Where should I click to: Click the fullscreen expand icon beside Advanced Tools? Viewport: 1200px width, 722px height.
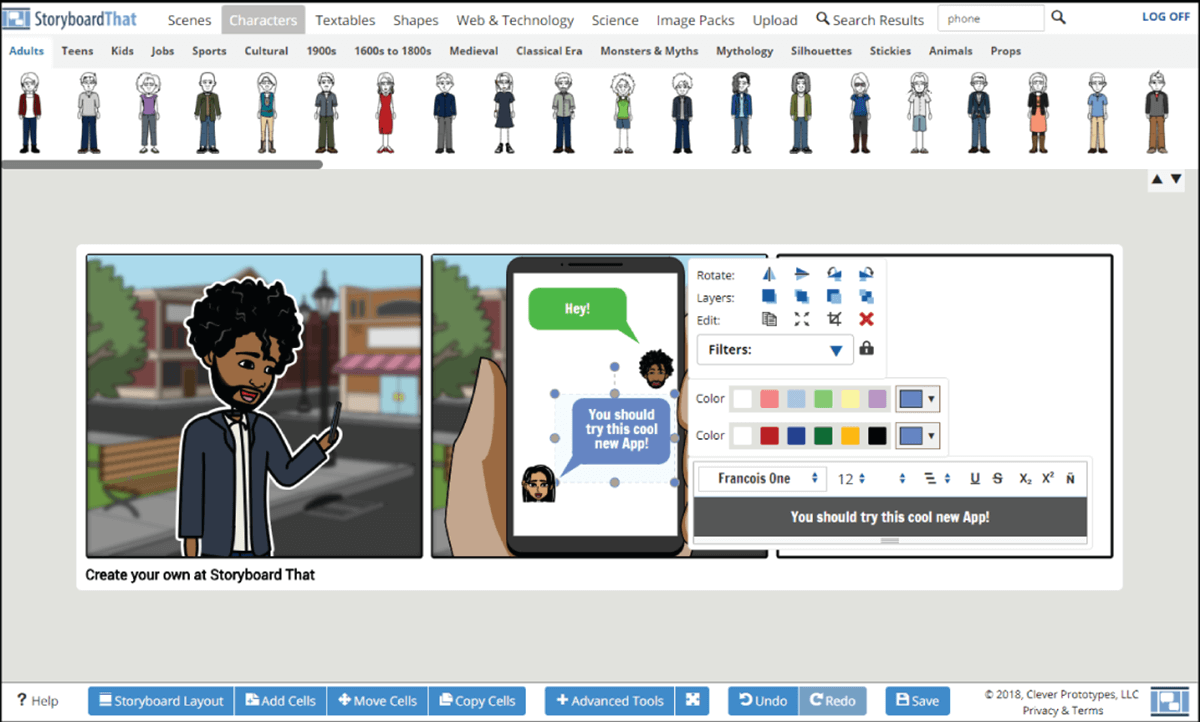(x=692, y=701)
